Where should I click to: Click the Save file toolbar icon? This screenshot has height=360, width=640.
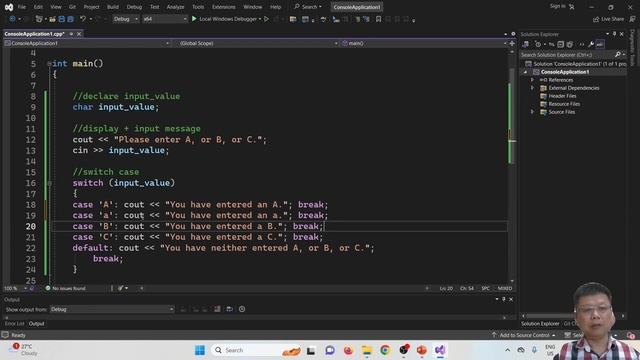point(62,19)
